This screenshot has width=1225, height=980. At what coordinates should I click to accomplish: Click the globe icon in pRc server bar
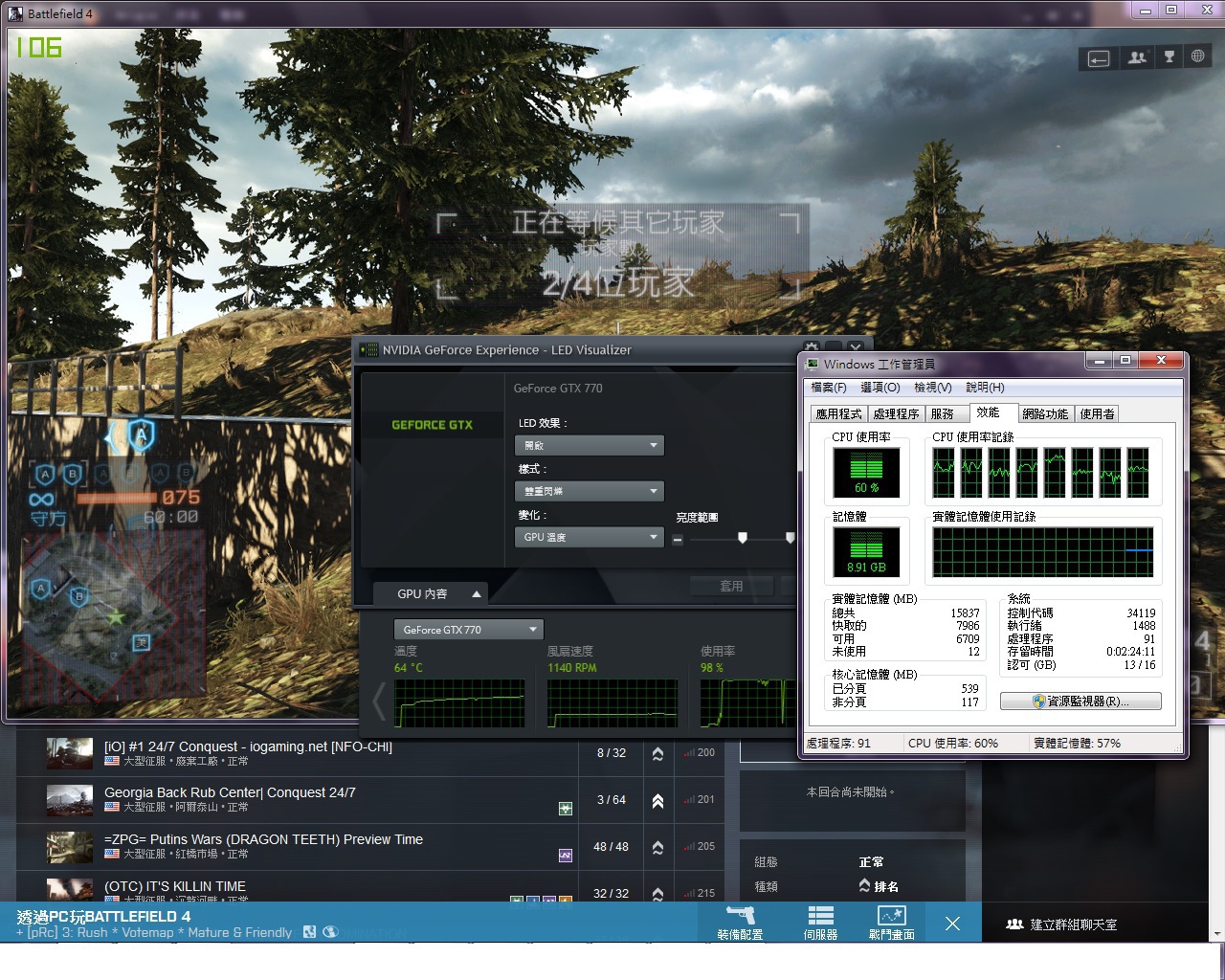[330, 932]
